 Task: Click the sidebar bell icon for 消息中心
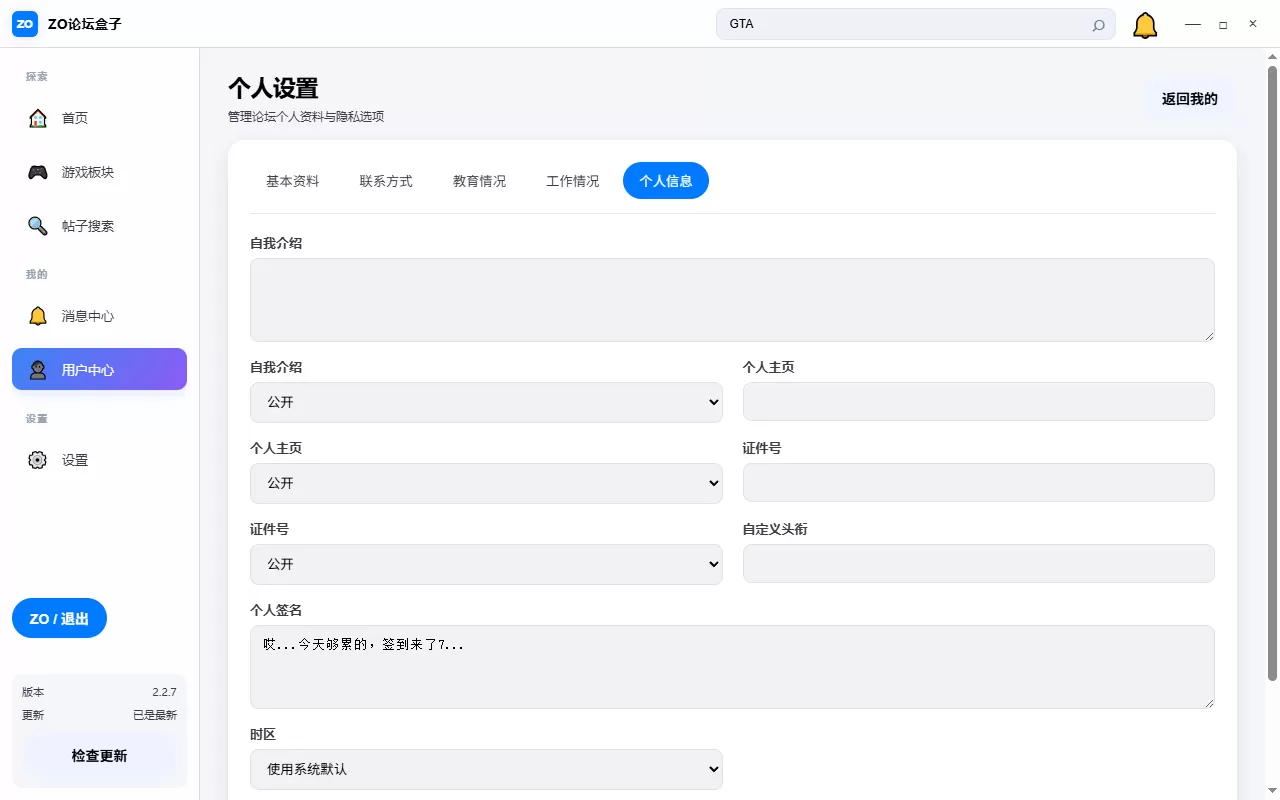point(38,316)
